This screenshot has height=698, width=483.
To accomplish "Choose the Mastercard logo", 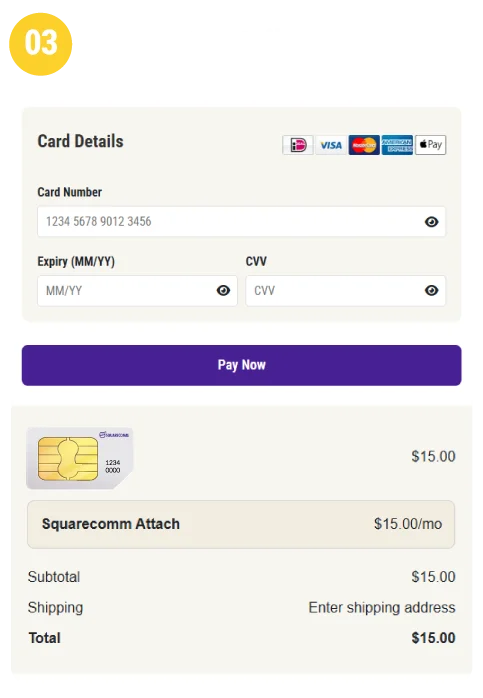I will (364, 145).
